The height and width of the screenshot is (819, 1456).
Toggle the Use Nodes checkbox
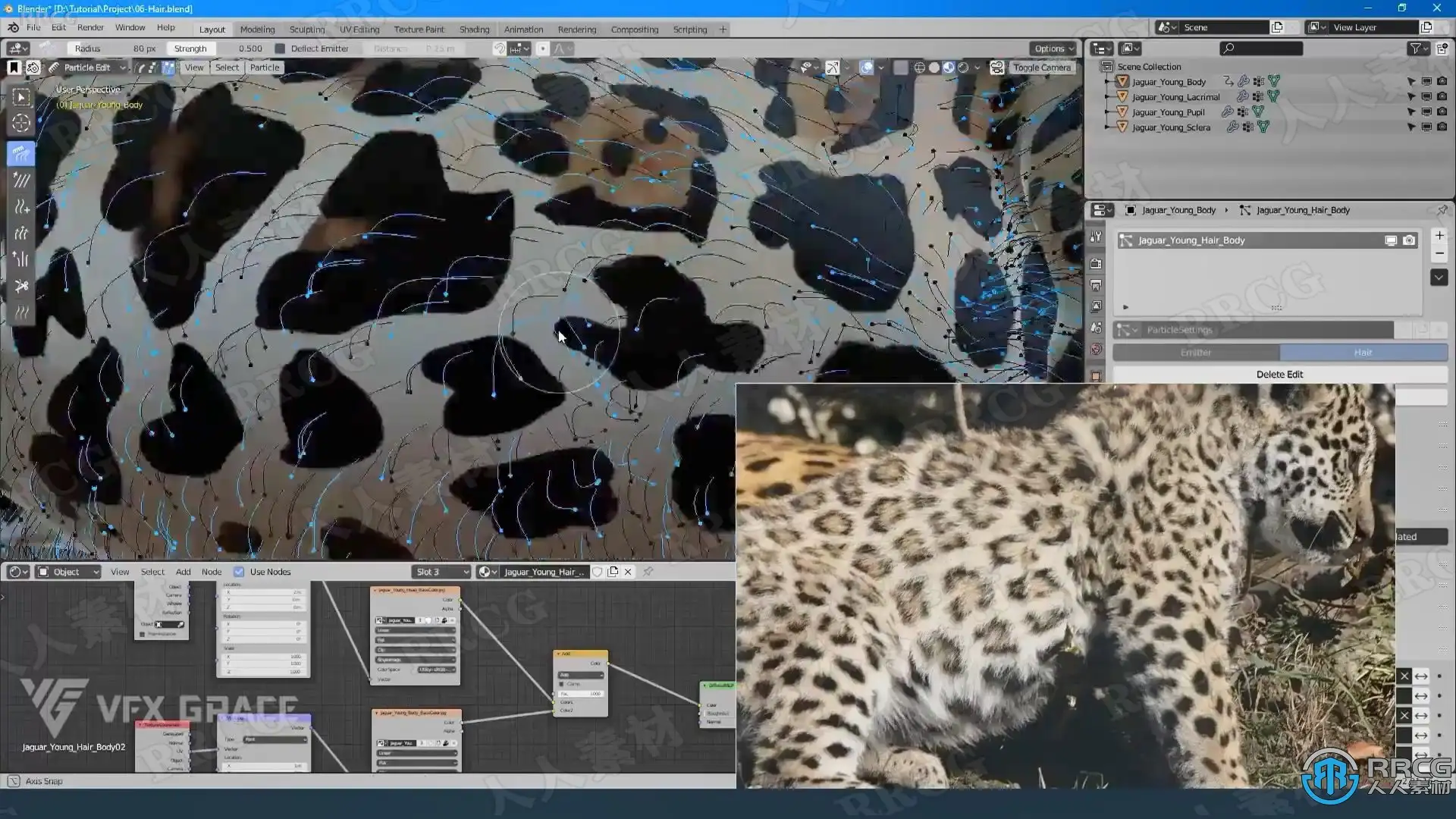tap(239, 572)
